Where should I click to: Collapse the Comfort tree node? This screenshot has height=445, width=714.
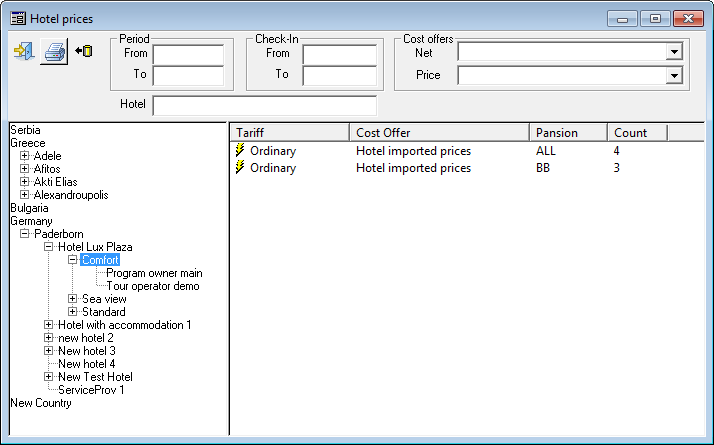click(73, 260)
